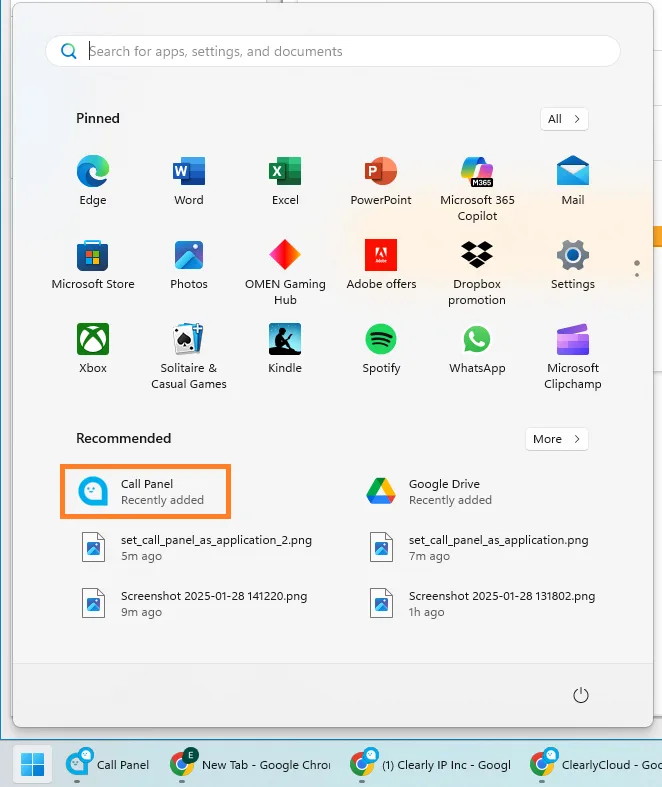Open Dropbox promotion tile
The width and height of the screenshot is (662, 787).
[x=477, y=272]
